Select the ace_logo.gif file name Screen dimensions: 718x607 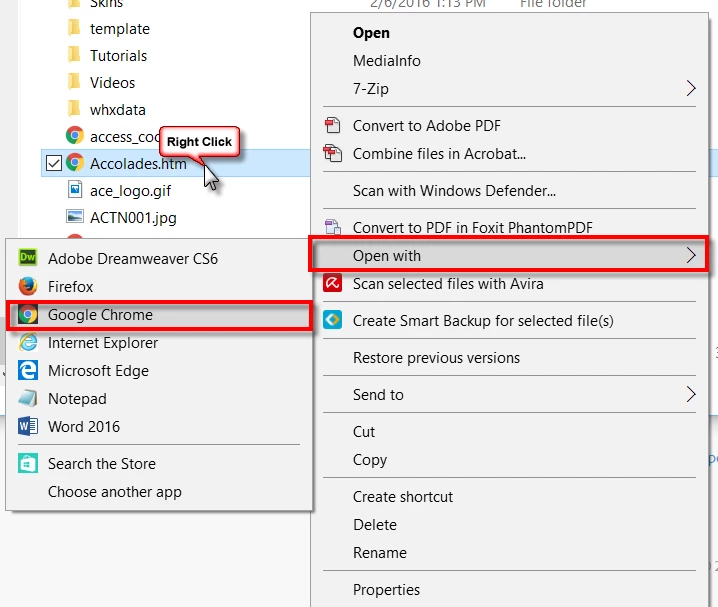[130, 191]
